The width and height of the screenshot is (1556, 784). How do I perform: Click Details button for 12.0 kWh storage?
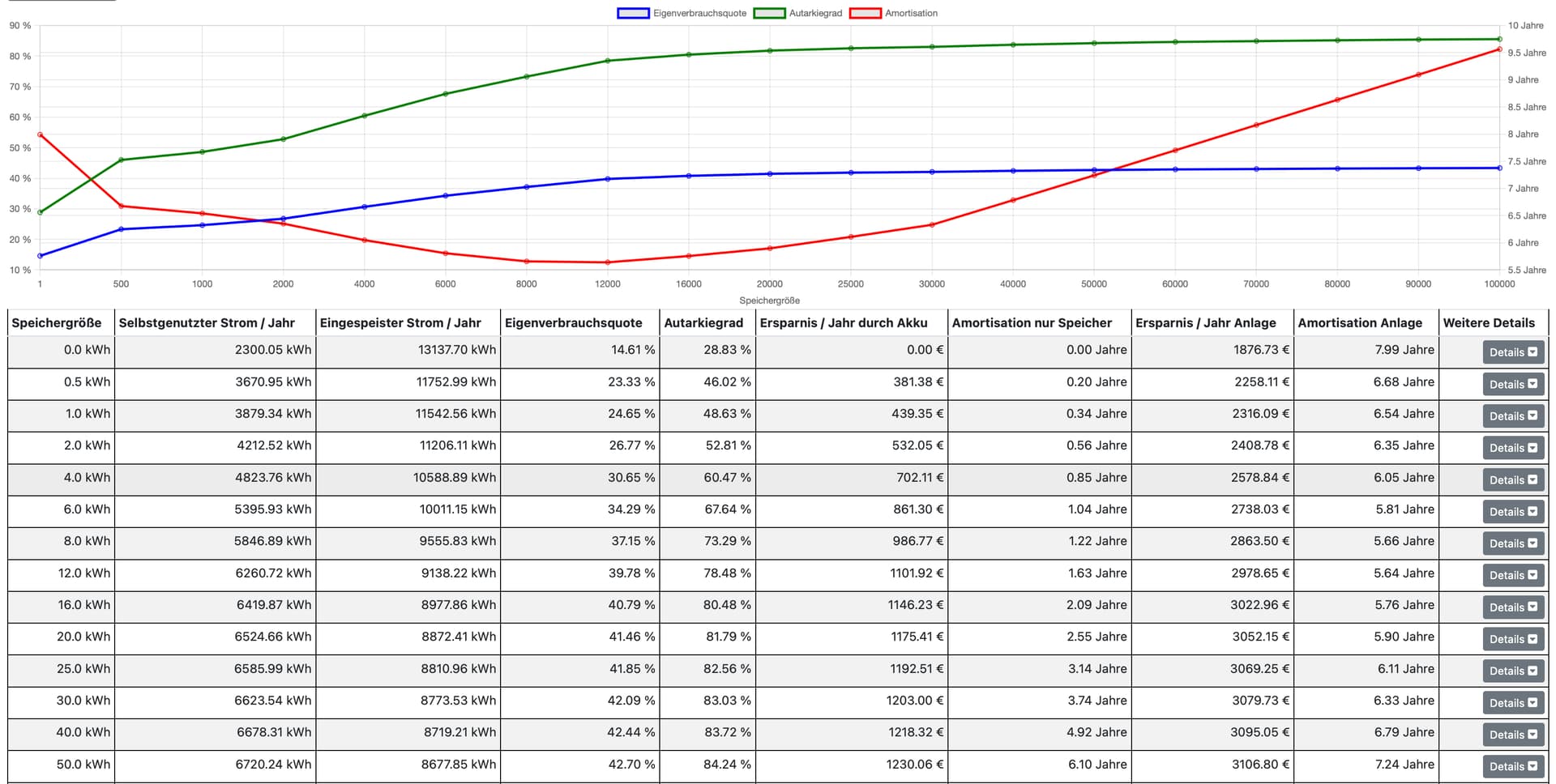pyautogui.click(x=1512, y=576)
